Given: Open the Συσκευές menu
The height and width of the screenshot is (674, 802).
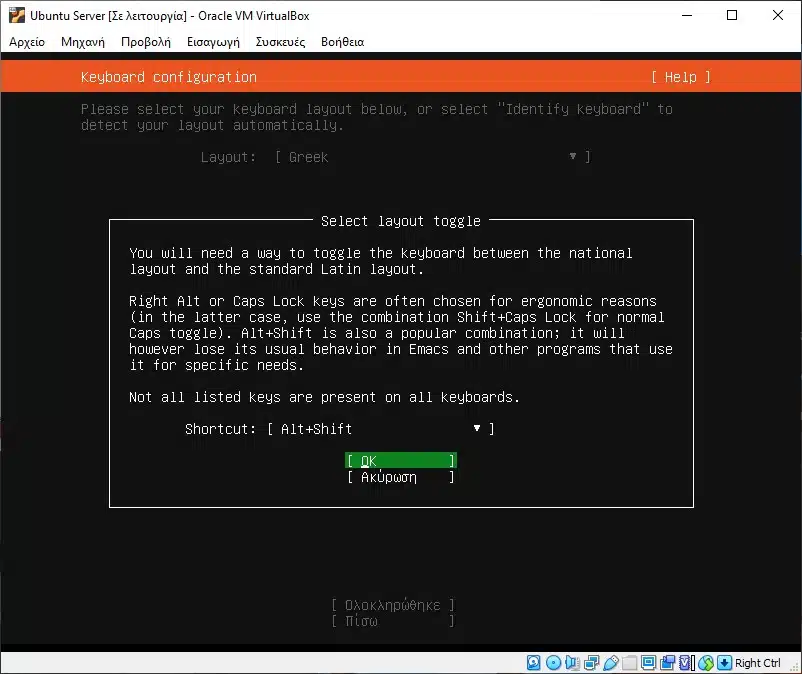Looking at the screenshot, I should click(x=280, y=42).
